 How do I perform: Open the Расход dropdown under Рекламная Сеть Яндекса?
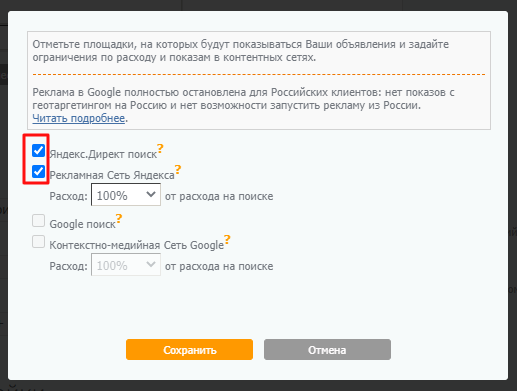point(126,195)
